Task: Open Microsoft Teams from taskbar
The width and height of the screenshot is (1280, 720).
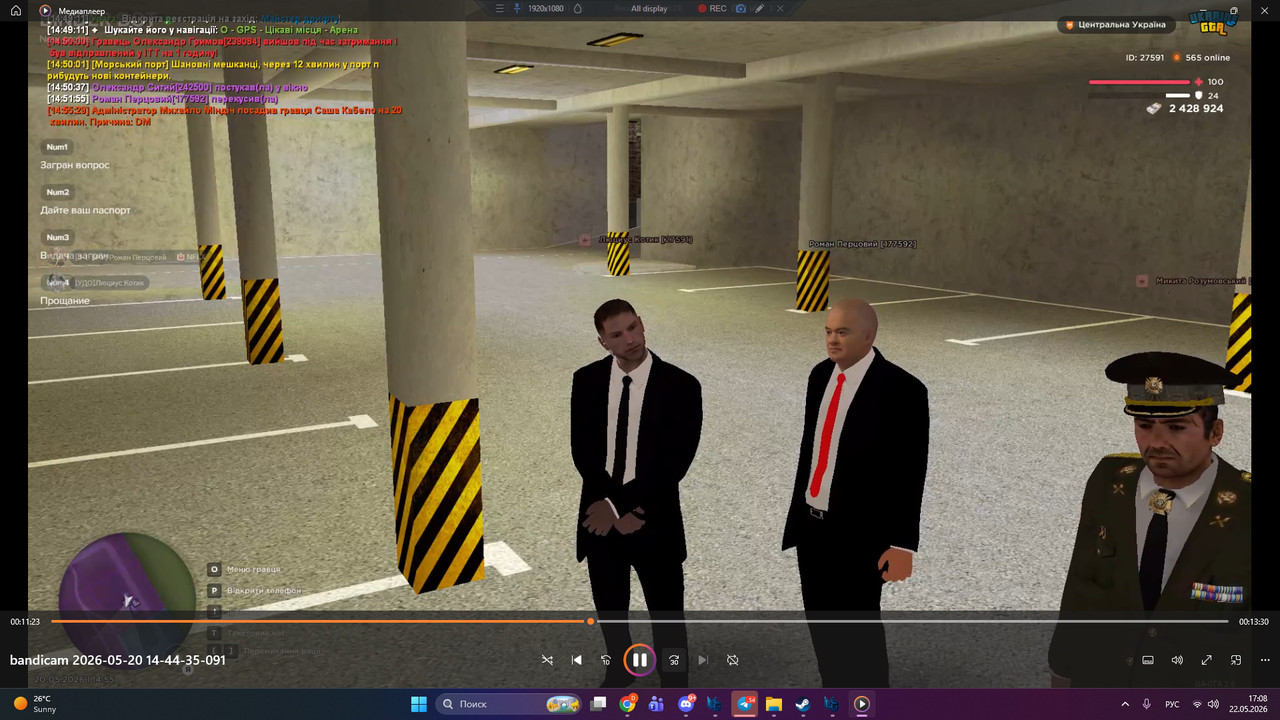Action: coord(656,704)
